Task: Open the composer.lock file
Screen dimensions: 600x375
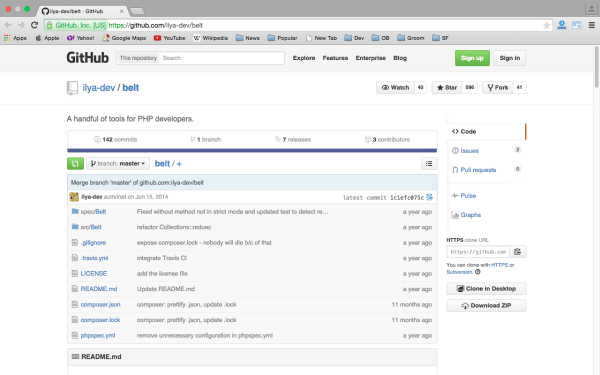Action: tap(100, 320)
